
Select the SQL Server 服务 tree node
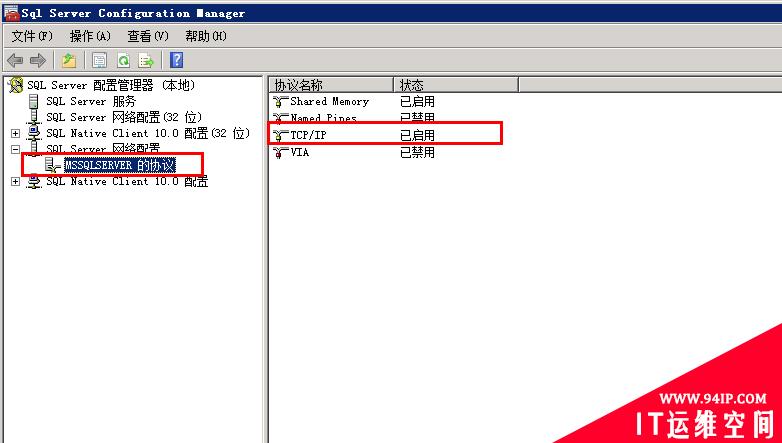pyautogui.click(x=91, y=101)
